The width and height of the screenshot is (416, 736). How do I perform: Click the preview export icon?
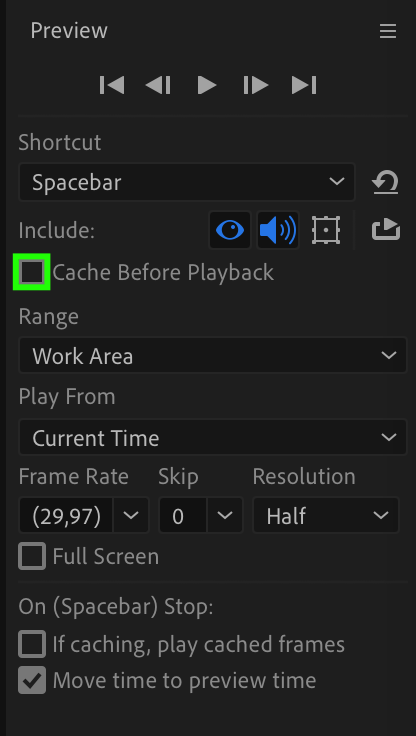coord(386,230)
